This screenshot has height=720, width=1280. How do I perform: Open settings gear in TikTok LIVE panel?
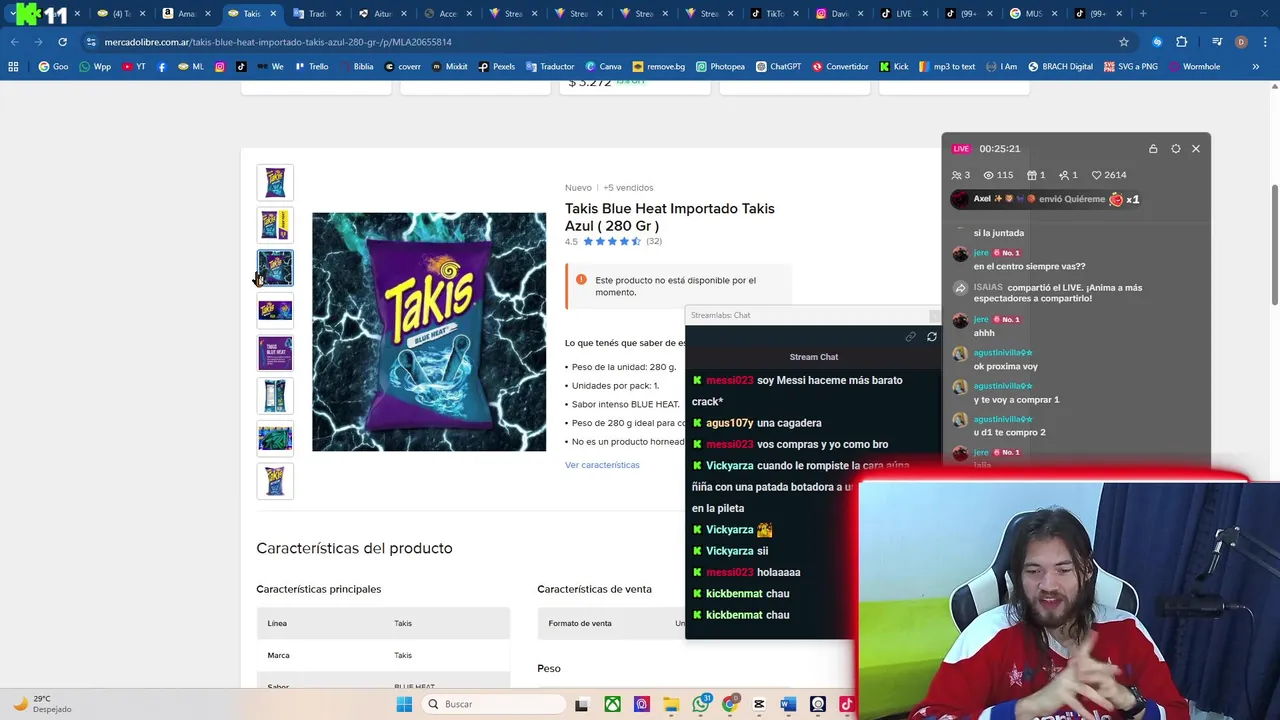[x=1175, y=149]
